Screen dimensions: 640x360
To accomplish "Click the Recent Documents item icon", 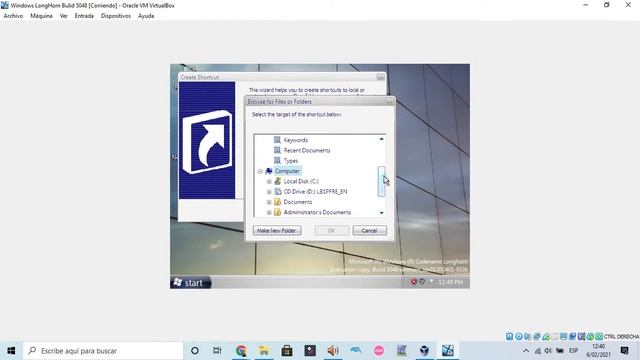I will tap(278, 150).
